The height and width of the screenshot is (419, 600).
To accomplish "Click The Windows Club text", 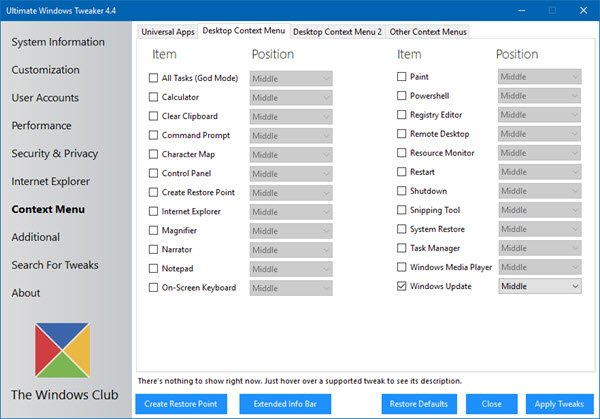I will click(x=65, y=395).
